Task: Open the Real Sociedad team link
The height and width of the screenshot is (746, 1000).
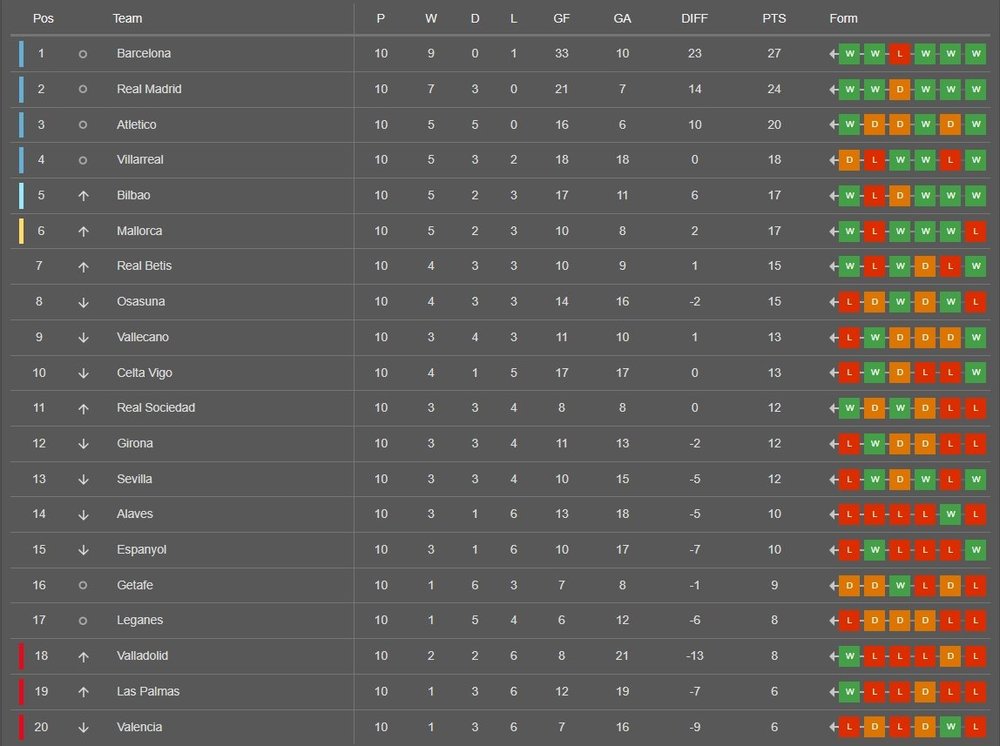Action: point(156,407)
